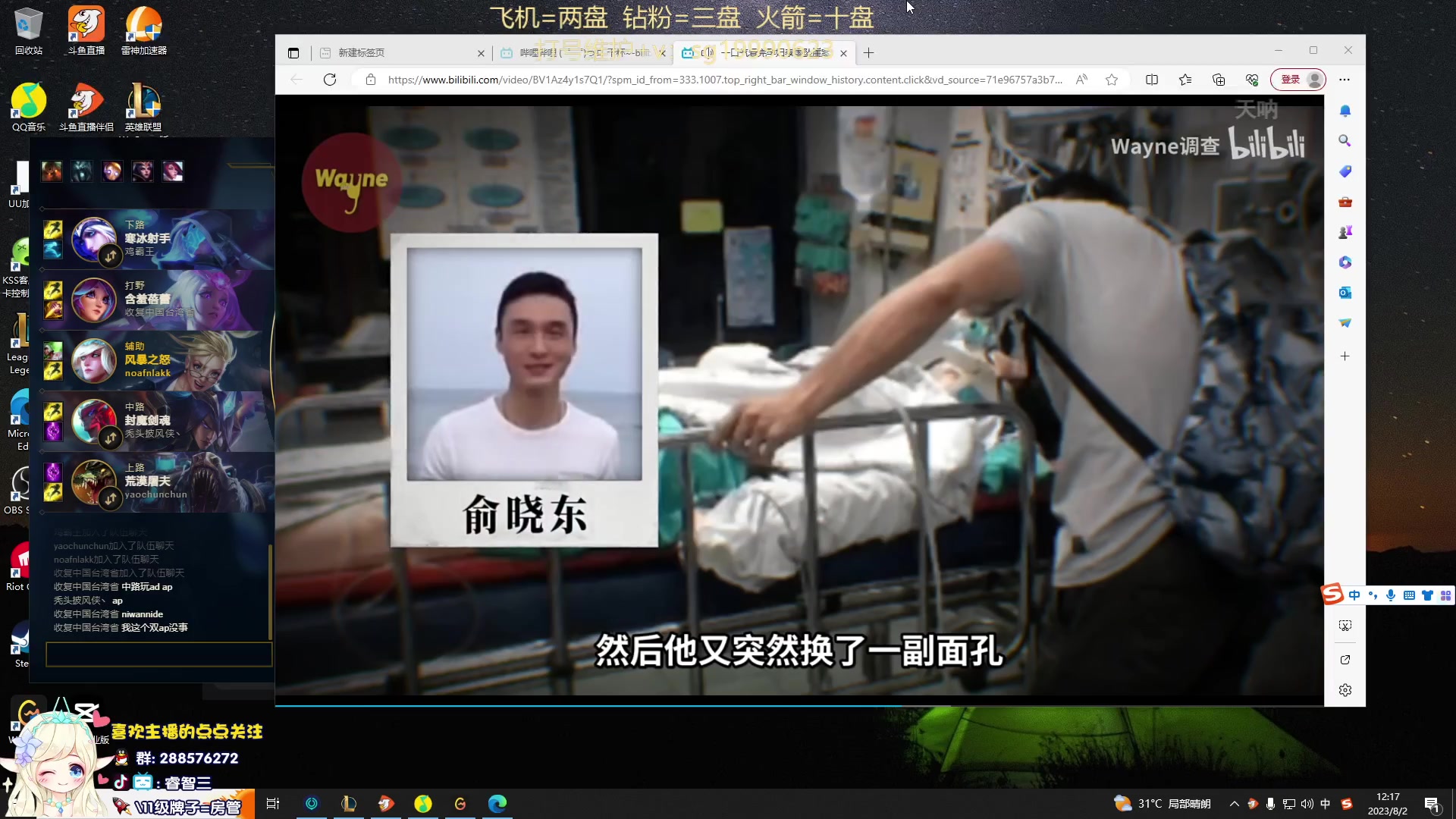Open the 斗鱼直播伴侣 desktop shortcut

click(86, 107)
